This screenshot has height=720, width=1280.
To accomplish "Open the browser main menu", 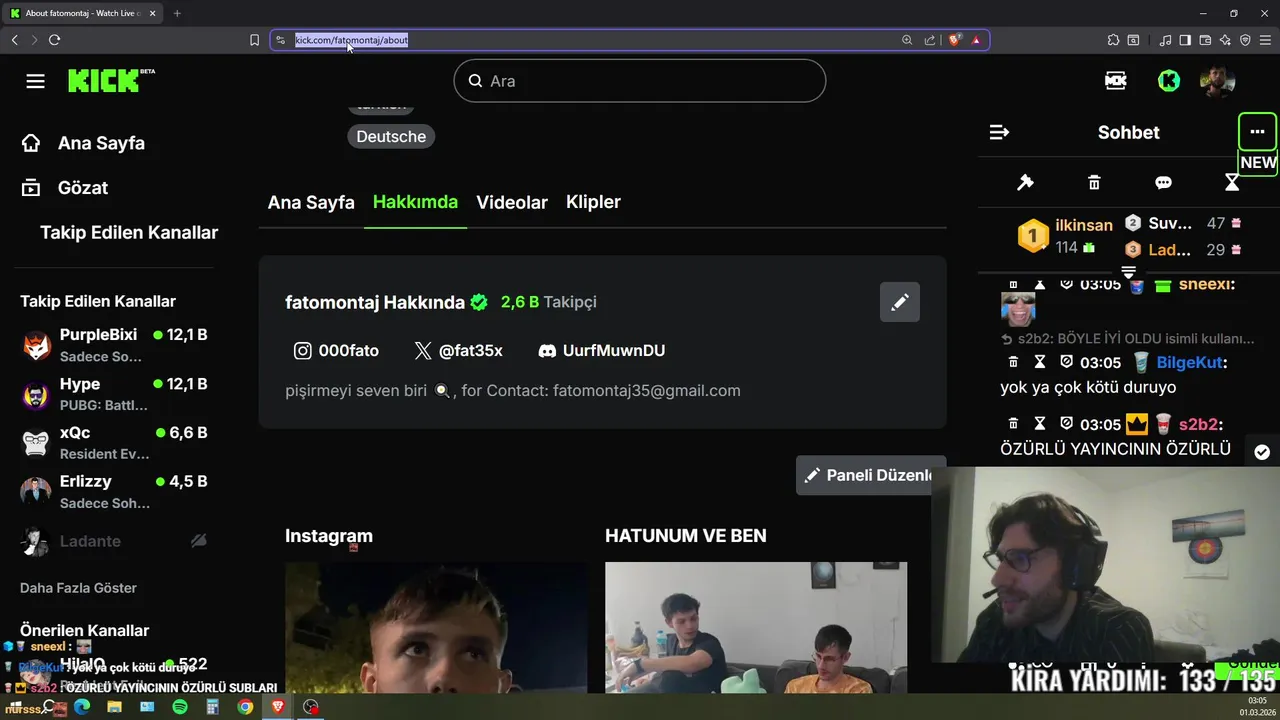I will pos(1265,40).
